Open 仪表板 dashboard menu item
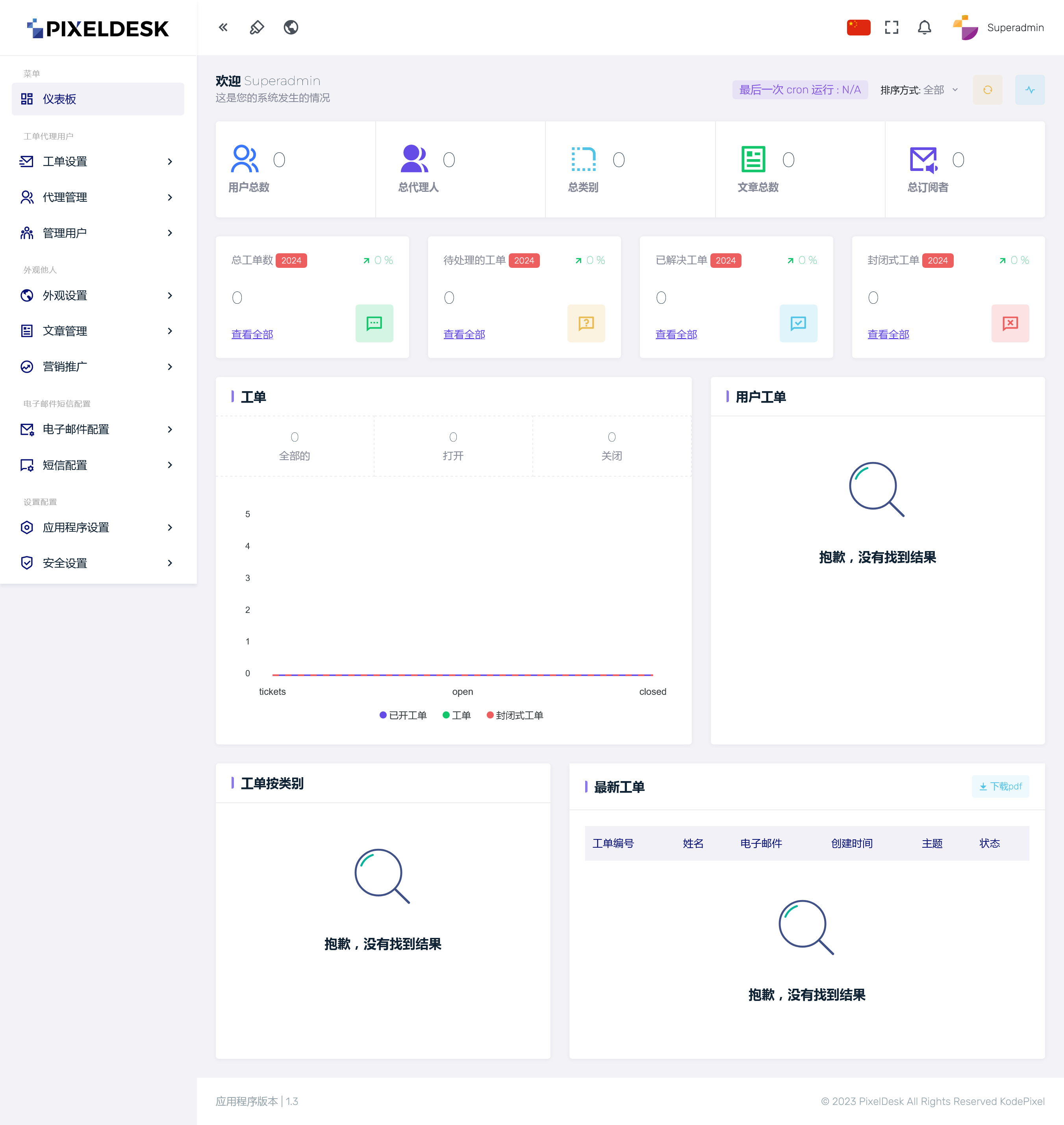Screen dimensions: 1064x1125 tap(98, 99)
